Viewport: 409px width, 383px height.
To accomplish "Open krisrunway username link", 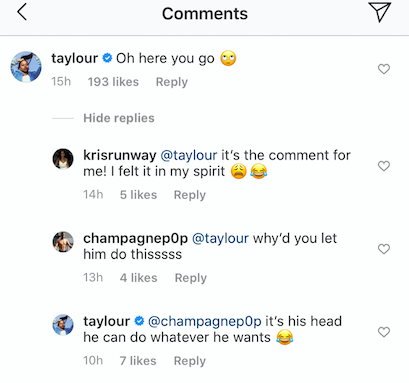I will pyautogui.click(x=120, y=155).
